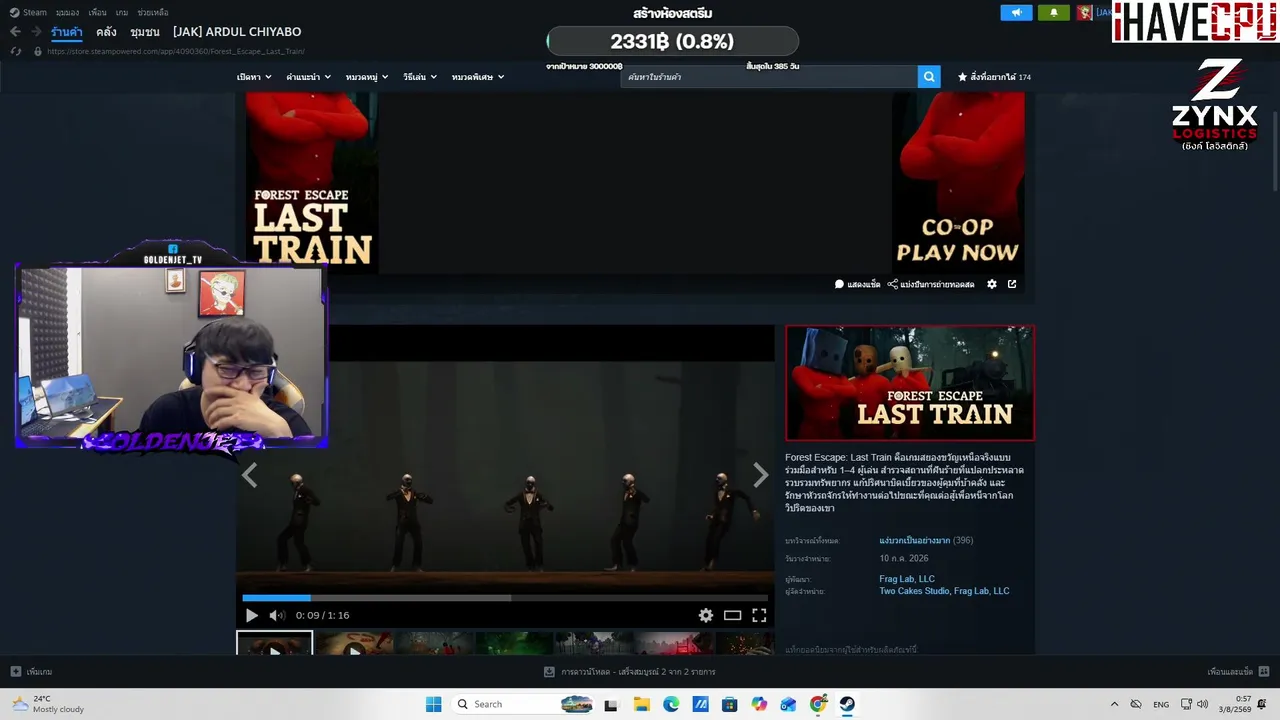Show hidden system tray icons

point(1115,704)
